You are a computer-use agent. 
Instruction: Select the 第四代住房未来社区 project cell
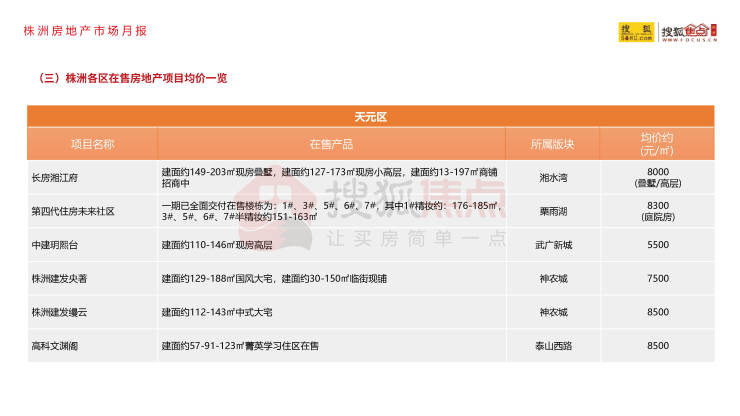point(92,211)
